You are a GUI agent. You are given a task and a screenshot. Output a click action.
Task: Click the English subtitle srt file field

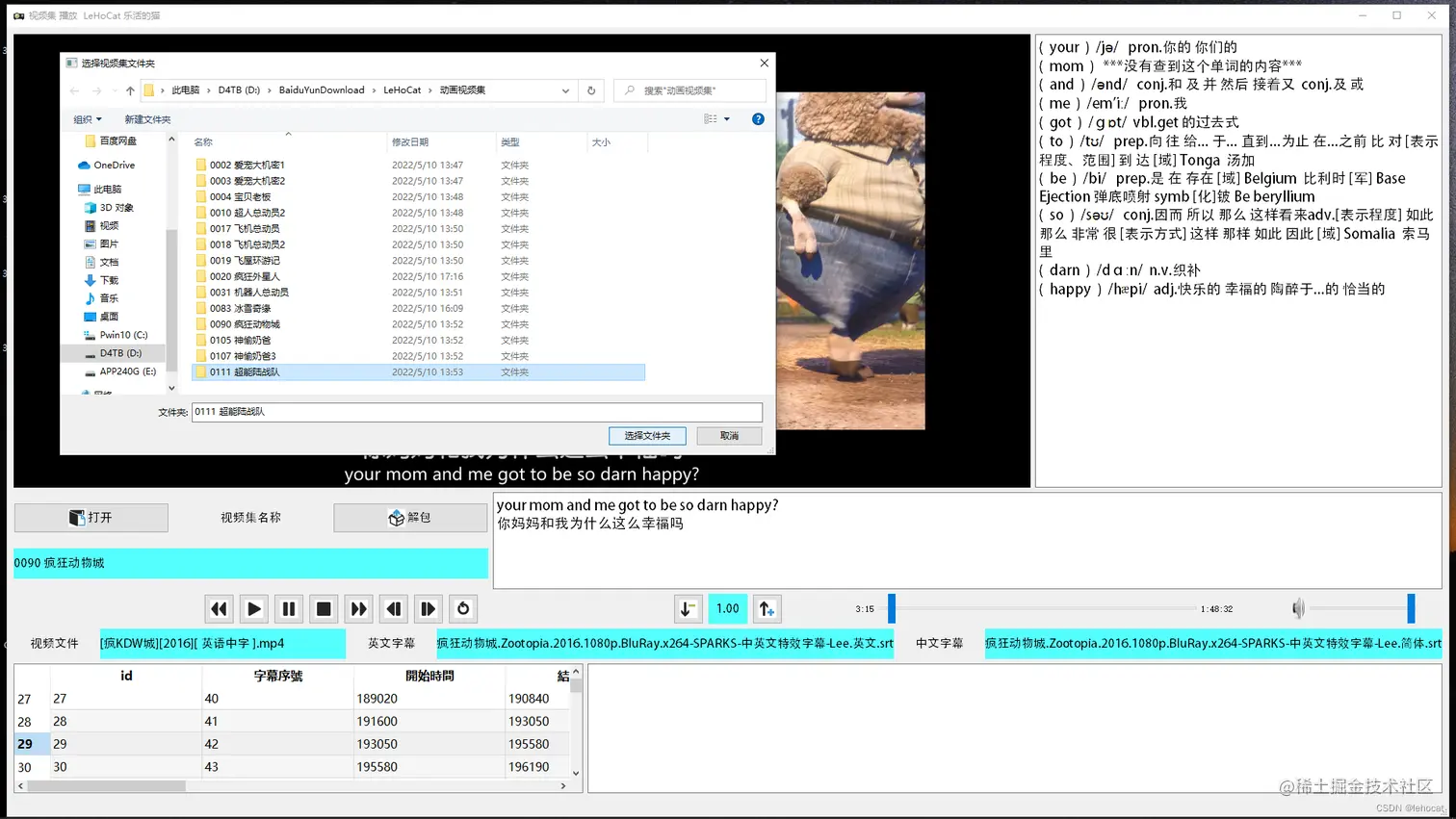665,643
